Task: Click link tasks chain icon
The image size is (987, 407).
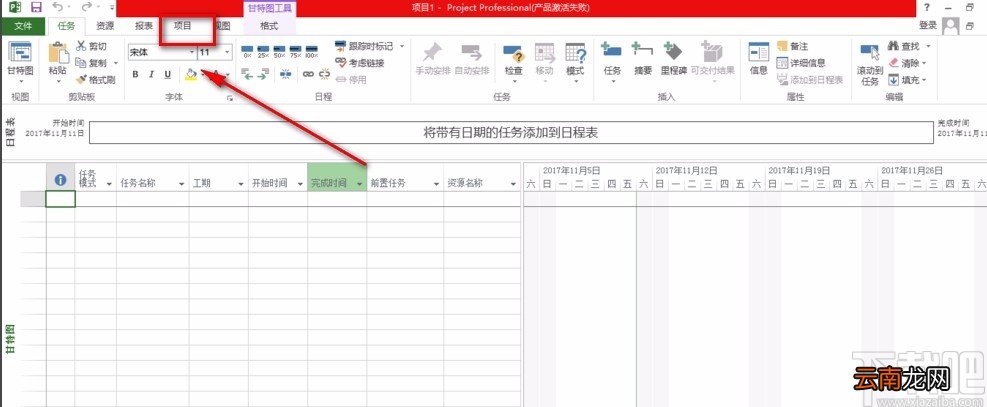Action: coord(308,74)
